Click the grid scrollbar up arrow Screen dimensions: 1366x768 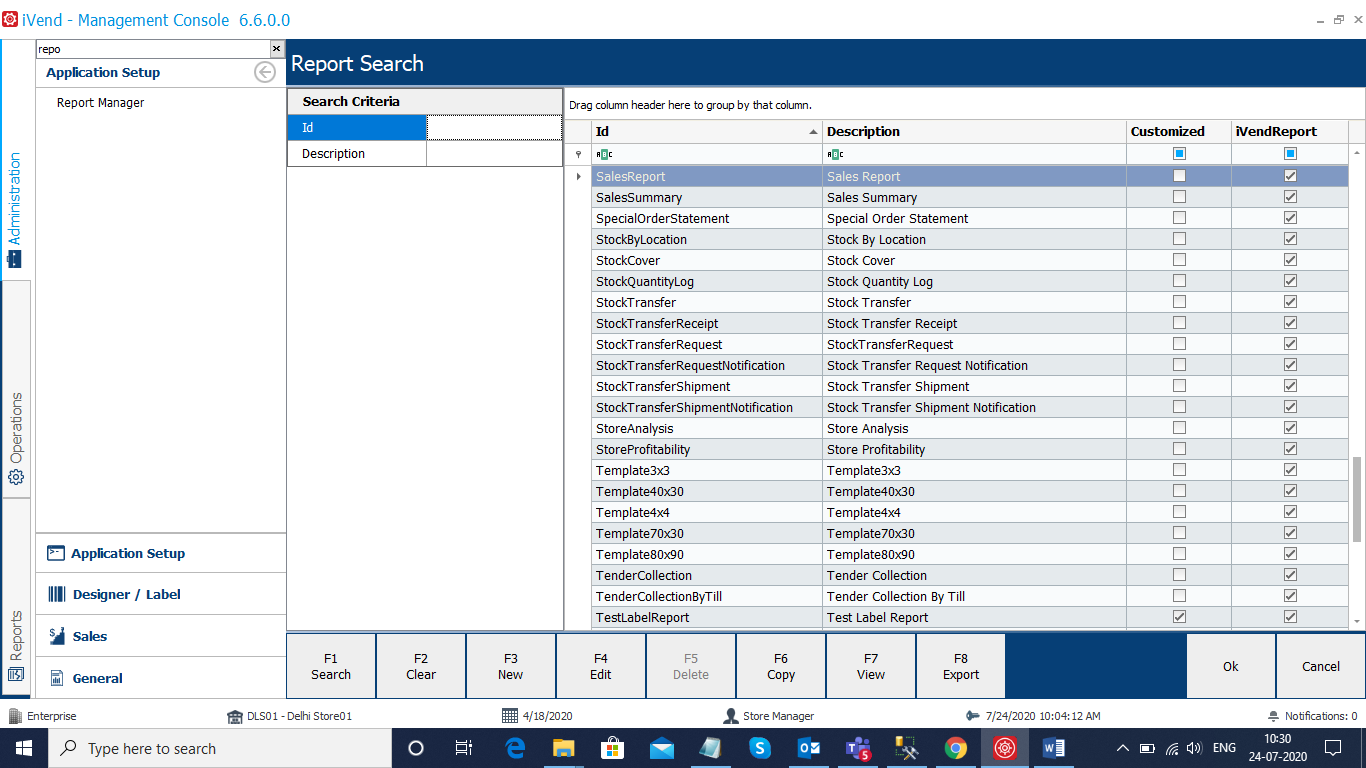[x=1357, y=154]
